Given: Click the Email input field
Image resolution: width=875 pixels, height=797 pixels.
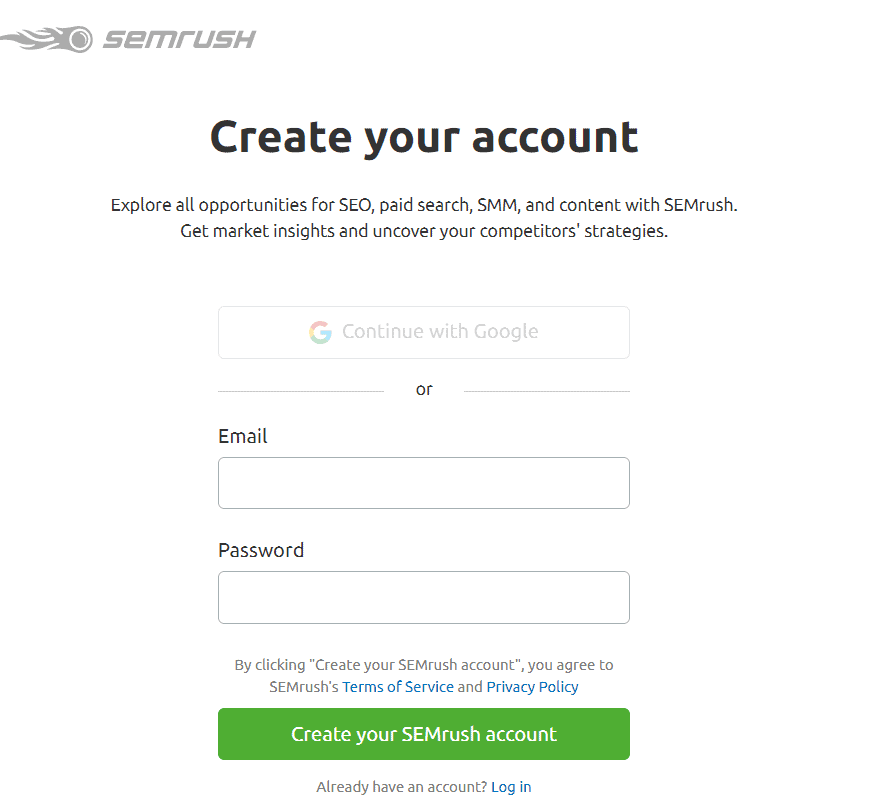Looking at the screenshot, I should [423, 482].
